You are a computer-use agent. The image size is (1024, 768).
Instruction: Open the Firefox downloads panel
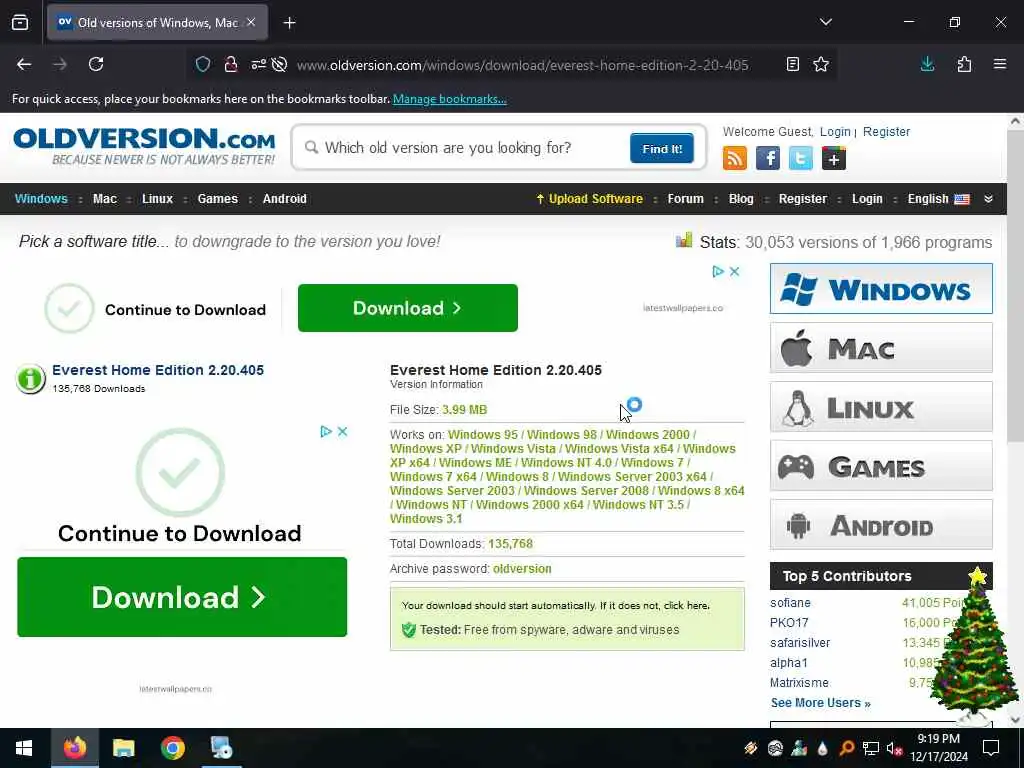pos(927,64)
